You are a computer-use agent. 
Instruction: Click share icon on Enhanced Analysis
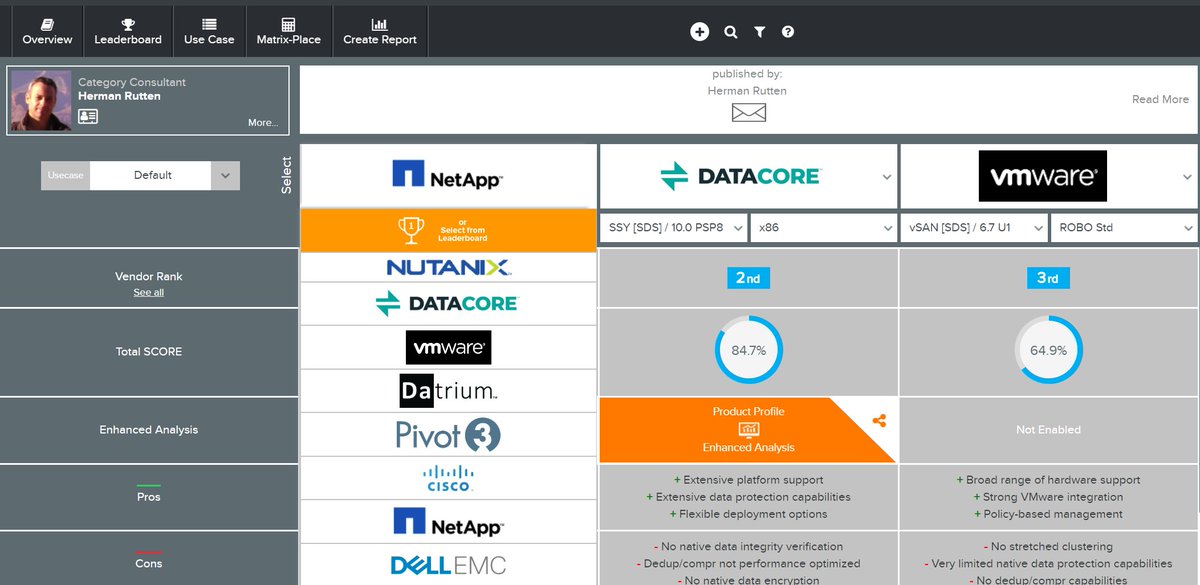879,421
